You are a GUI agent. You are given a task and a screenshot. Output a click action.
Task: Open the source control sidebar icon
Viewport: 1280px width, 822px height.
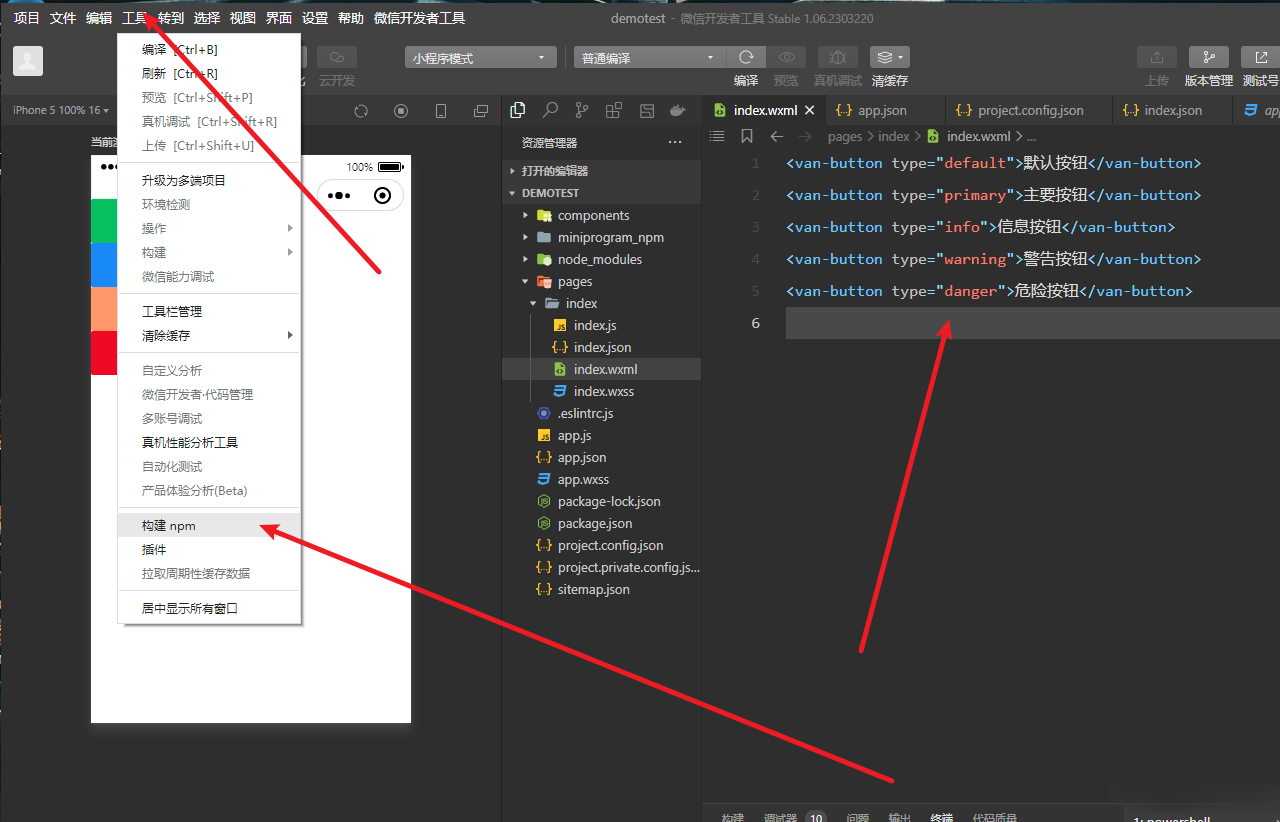coord(581,111)
